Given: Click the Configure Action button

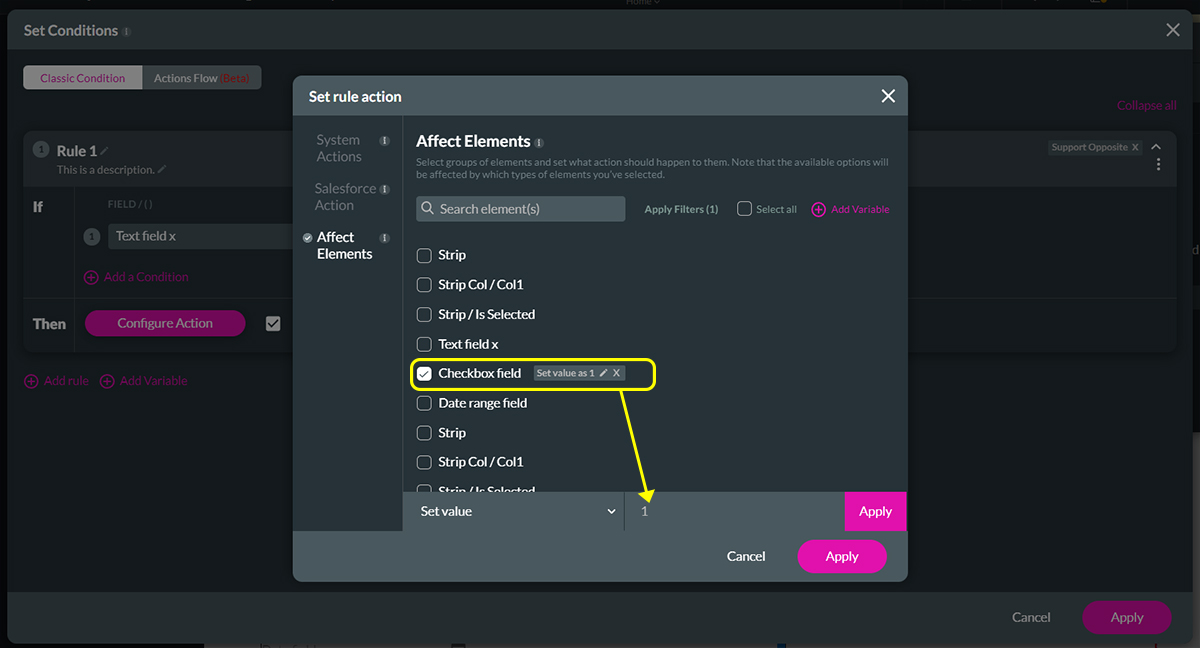Looking at the screenshot, I should 165,323.
